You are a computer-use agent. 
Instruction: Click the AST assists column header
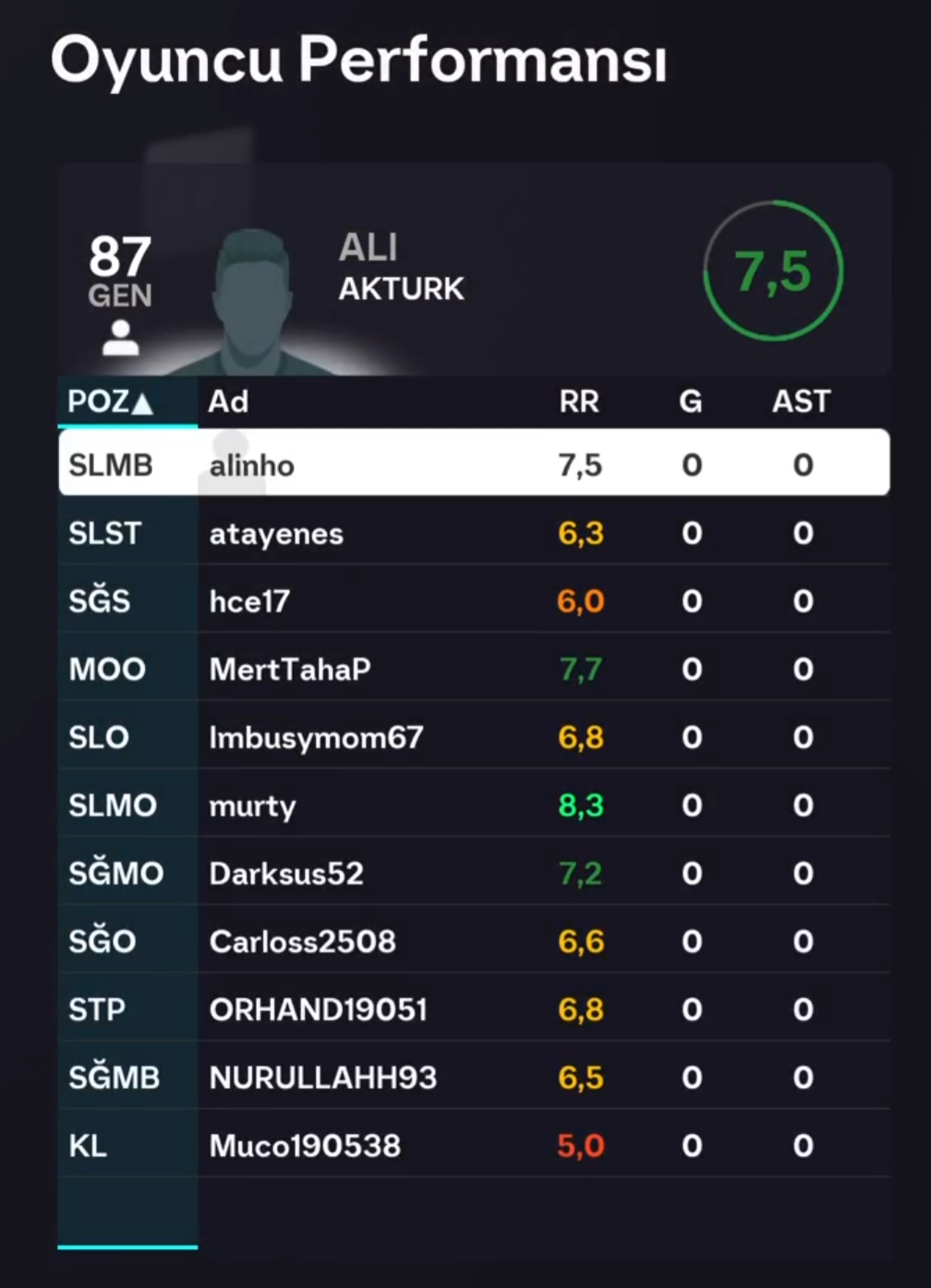pos(801,402)
